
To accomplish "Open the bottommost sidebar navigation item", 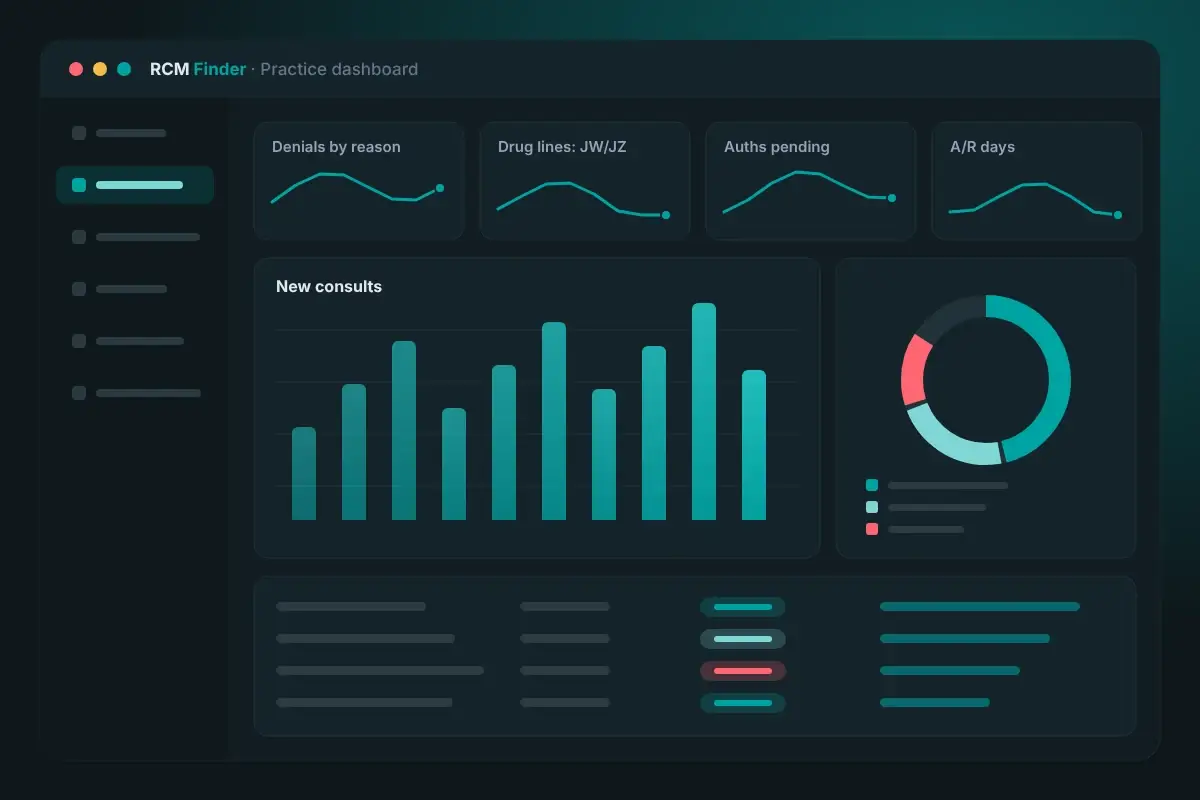I will click(136, 393).
